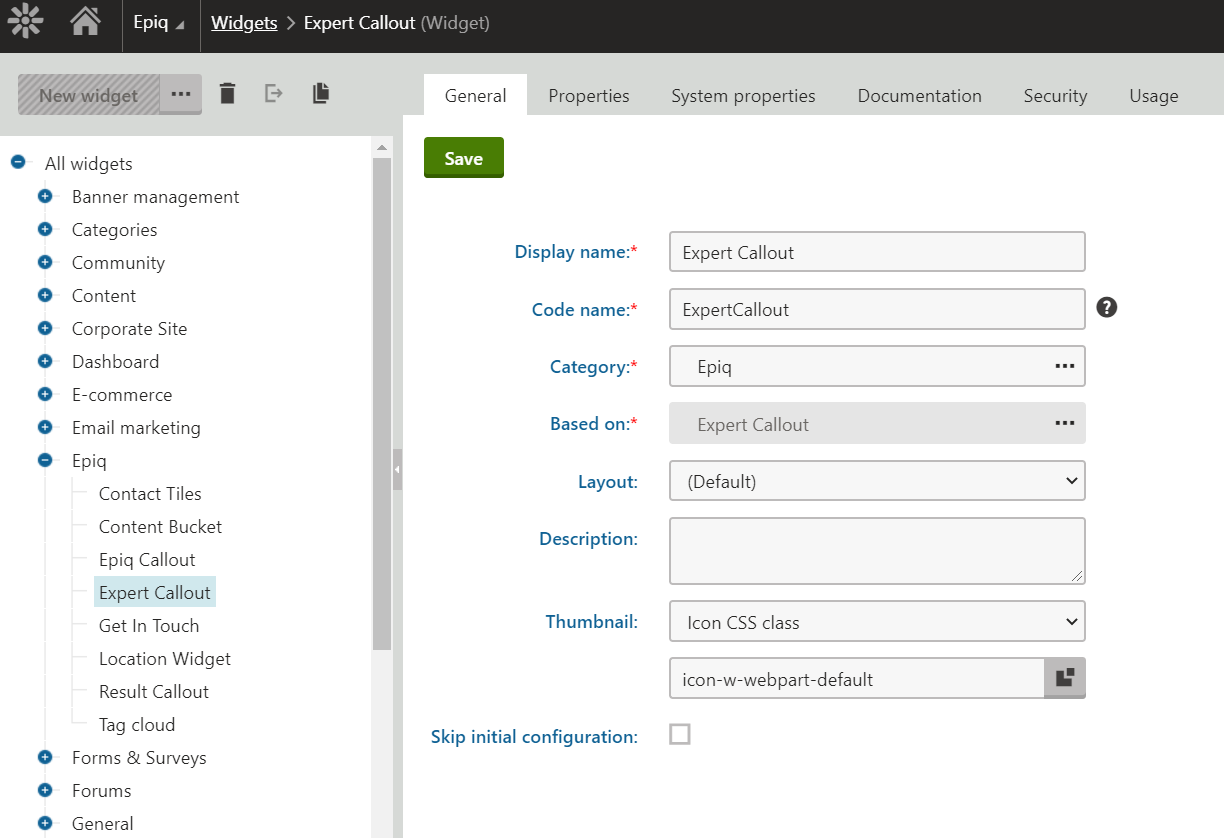Image resolution: width=1224 pixels, height=838 pixels.
Task: Switch to the Properties tab
Action: (589, 96)
